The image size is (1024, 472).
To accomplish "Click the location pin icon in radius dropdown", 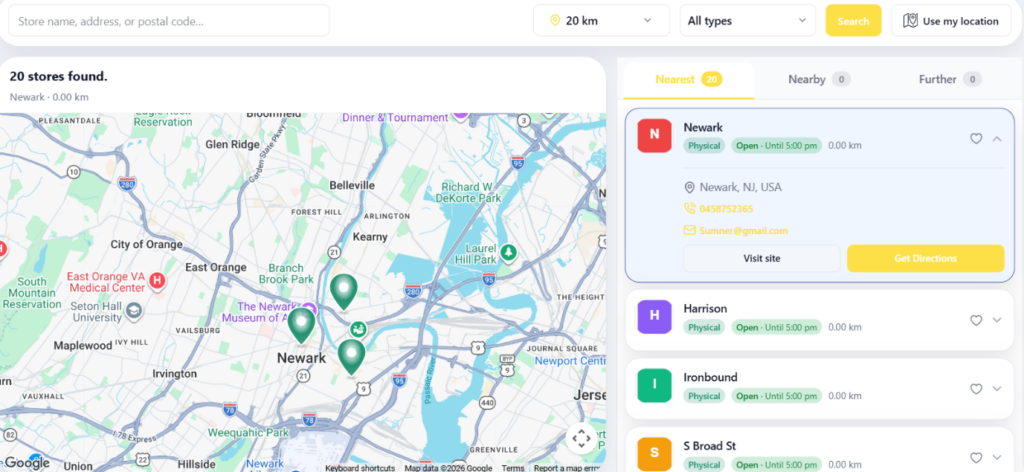I will 555,21.
